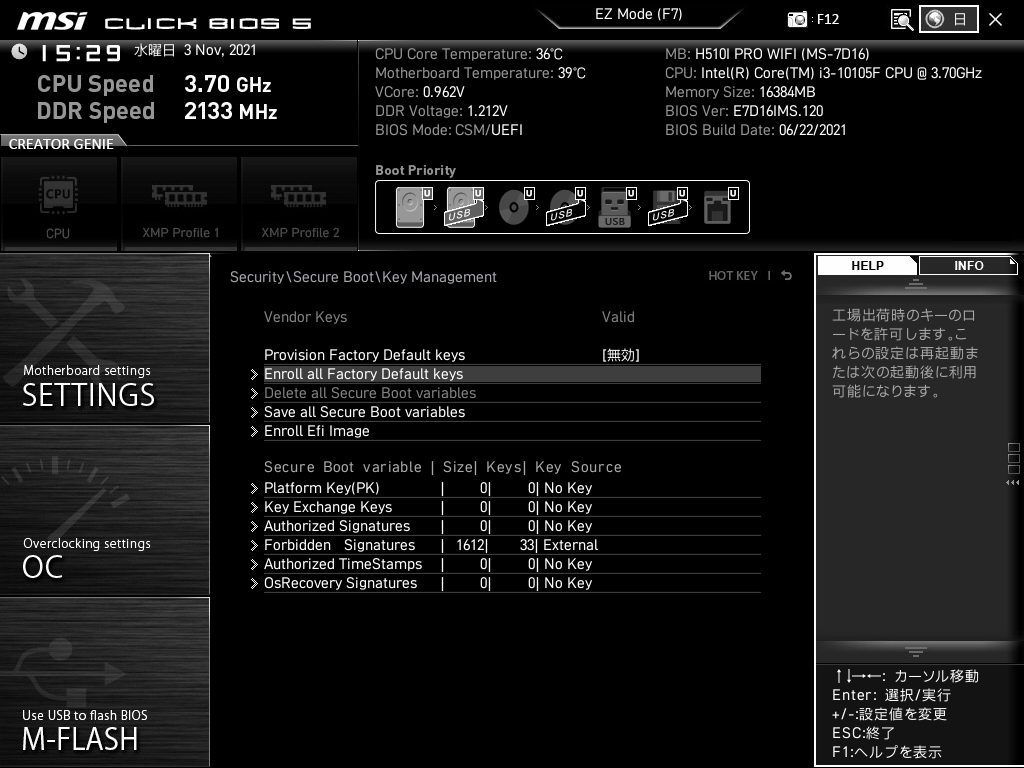The width and height of the screenshot is (1024, 768).
Task: Select the CD/DVD drive boot priority icon
Action: click(x=515, y=208)
